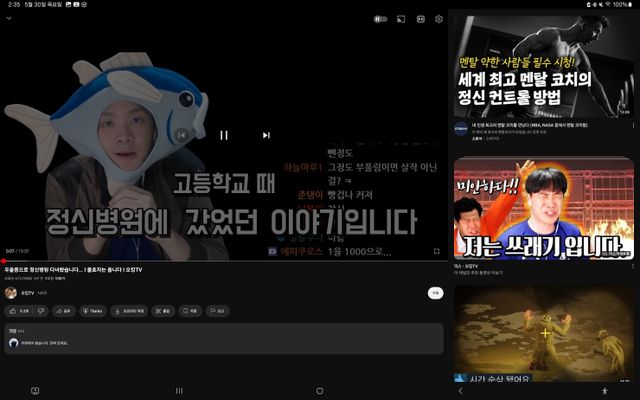
Task: Open the video settings gear
Action: pos(439,19)
